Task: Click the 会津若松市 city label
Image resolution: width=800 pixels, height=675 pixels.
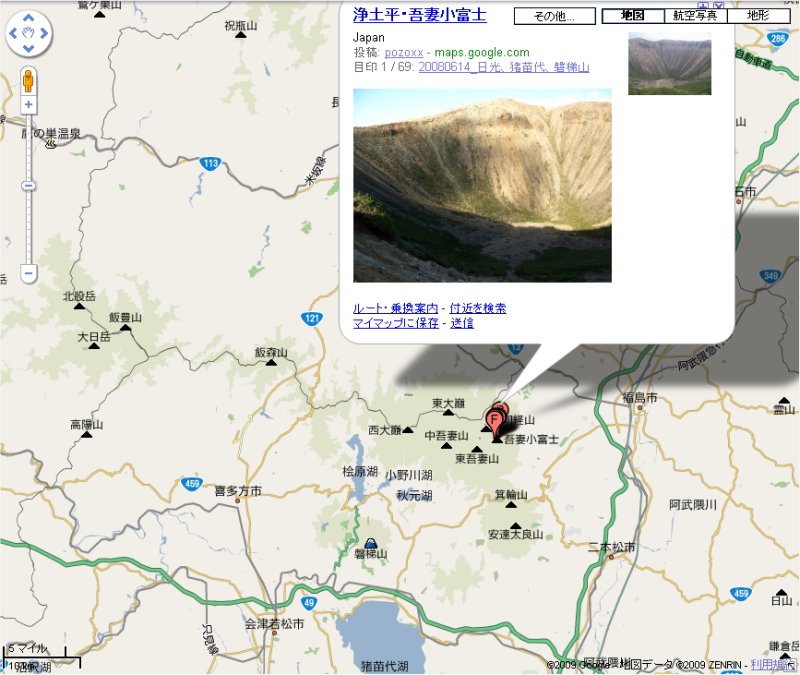Action: [274, 623]
